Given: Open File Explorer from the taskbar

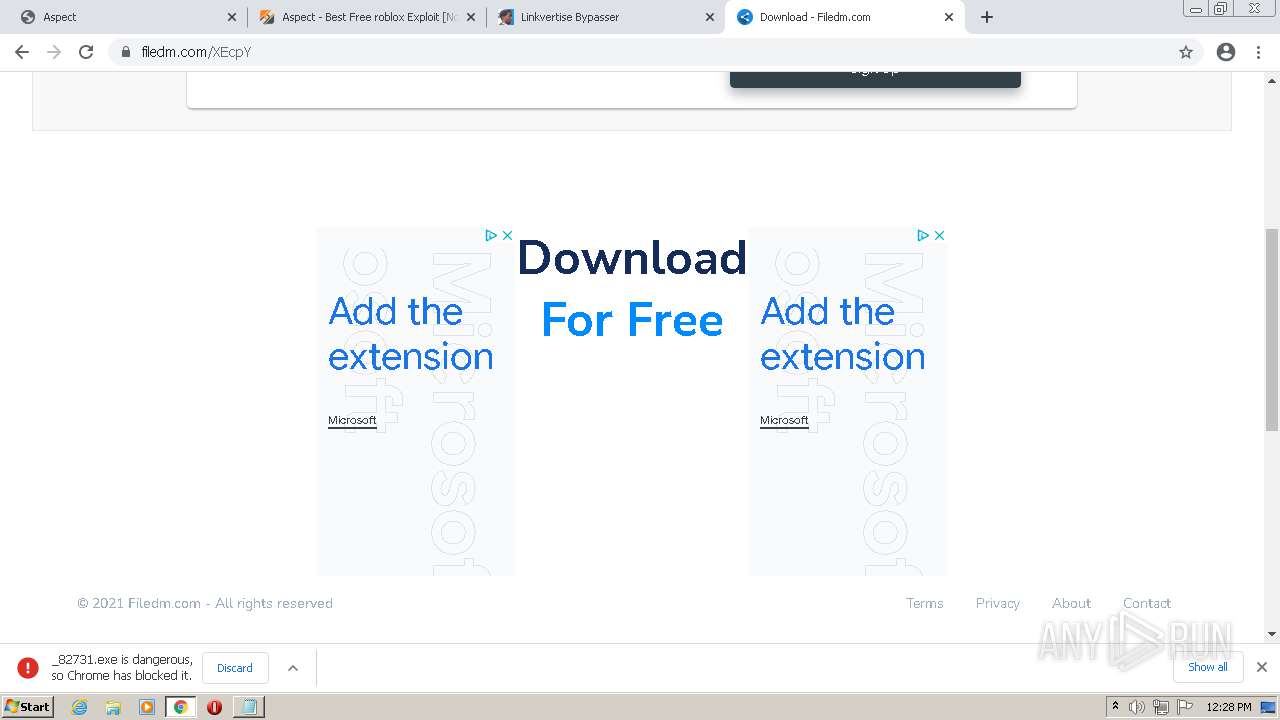Looking at the screenshot, I should click(113, 707).
